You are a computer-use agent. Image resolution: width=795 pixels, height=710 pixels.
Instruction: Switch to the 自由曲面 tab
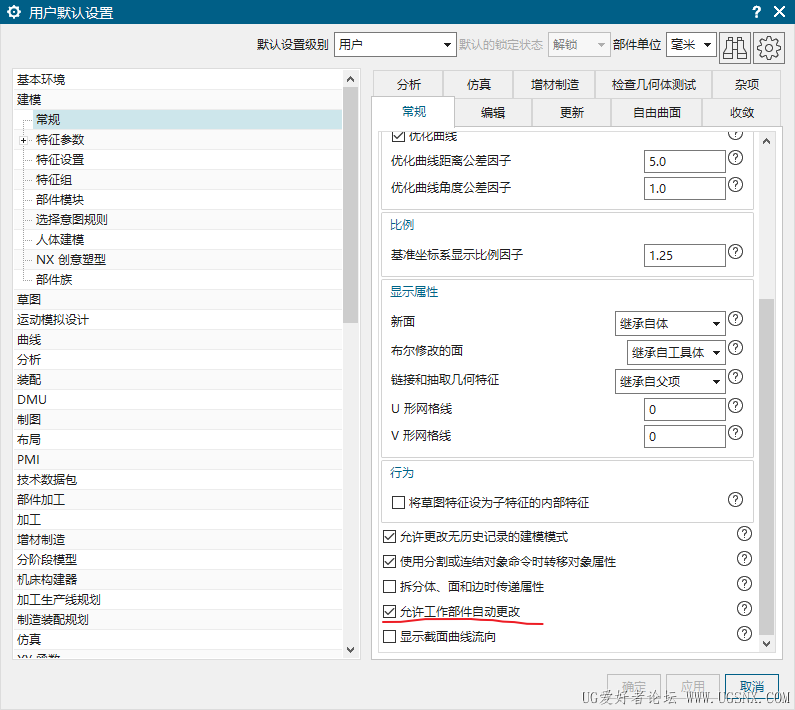pos(657,112)
